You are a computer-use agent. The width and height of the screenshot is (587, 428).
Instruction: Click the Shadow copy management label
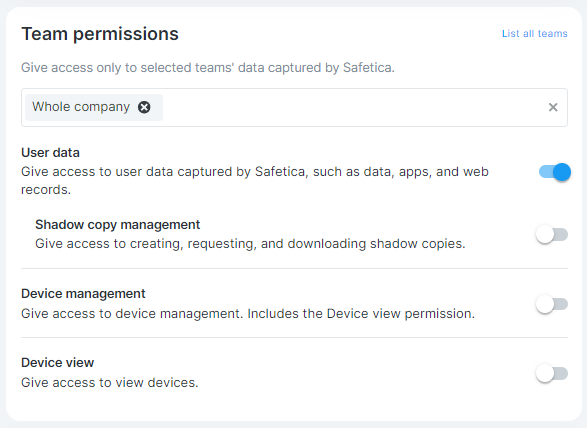point(118,225)
